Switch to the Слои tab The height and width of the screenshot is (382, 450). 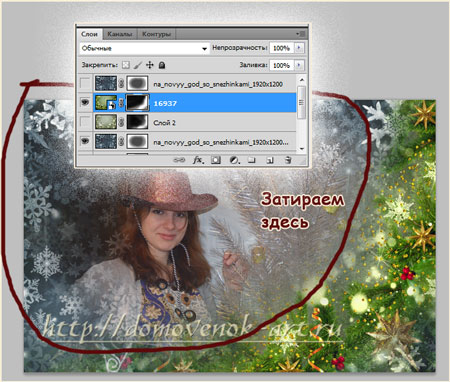click(89, 34)
